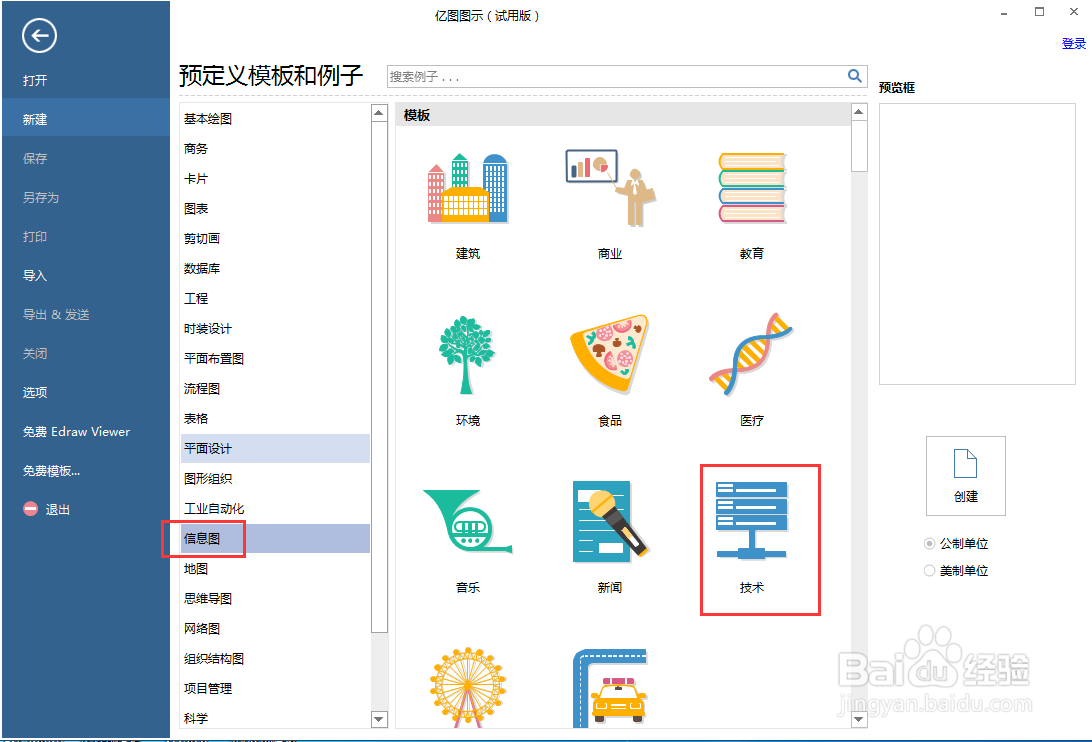
Task: Select 基本绘图 category
Action: (x=275, y=118)
